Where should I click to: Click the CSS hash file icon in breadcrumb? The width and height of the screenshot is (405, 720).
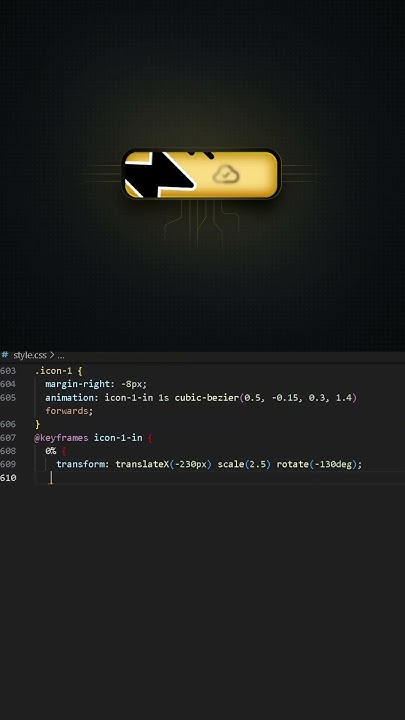tap(5, 355)
